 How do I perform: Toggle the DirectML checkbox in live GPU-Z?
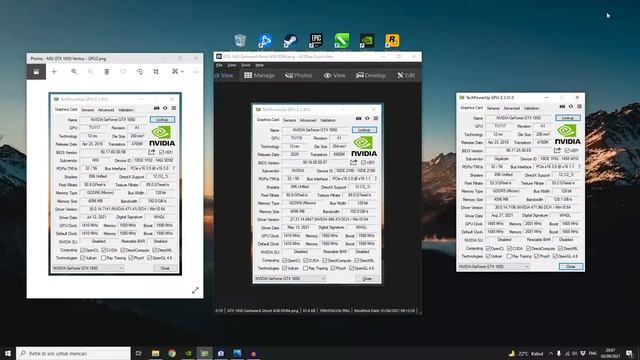click(560, 248)
